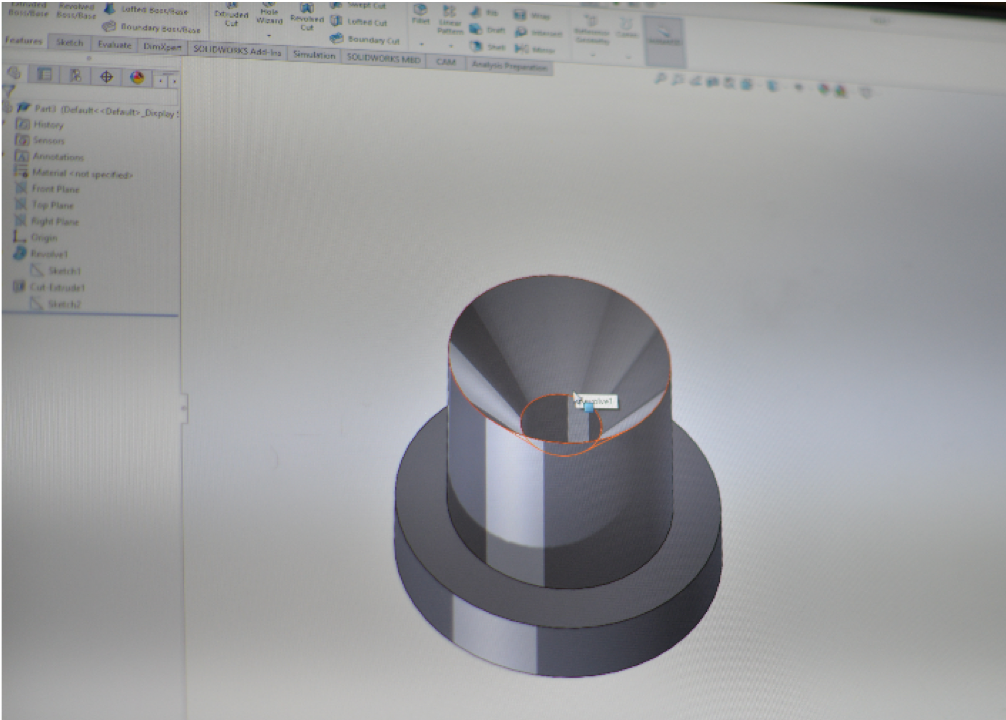Open the Hole Wizard tool
The height and width of the screenshot is (720, 1006).
pos(269,13)
